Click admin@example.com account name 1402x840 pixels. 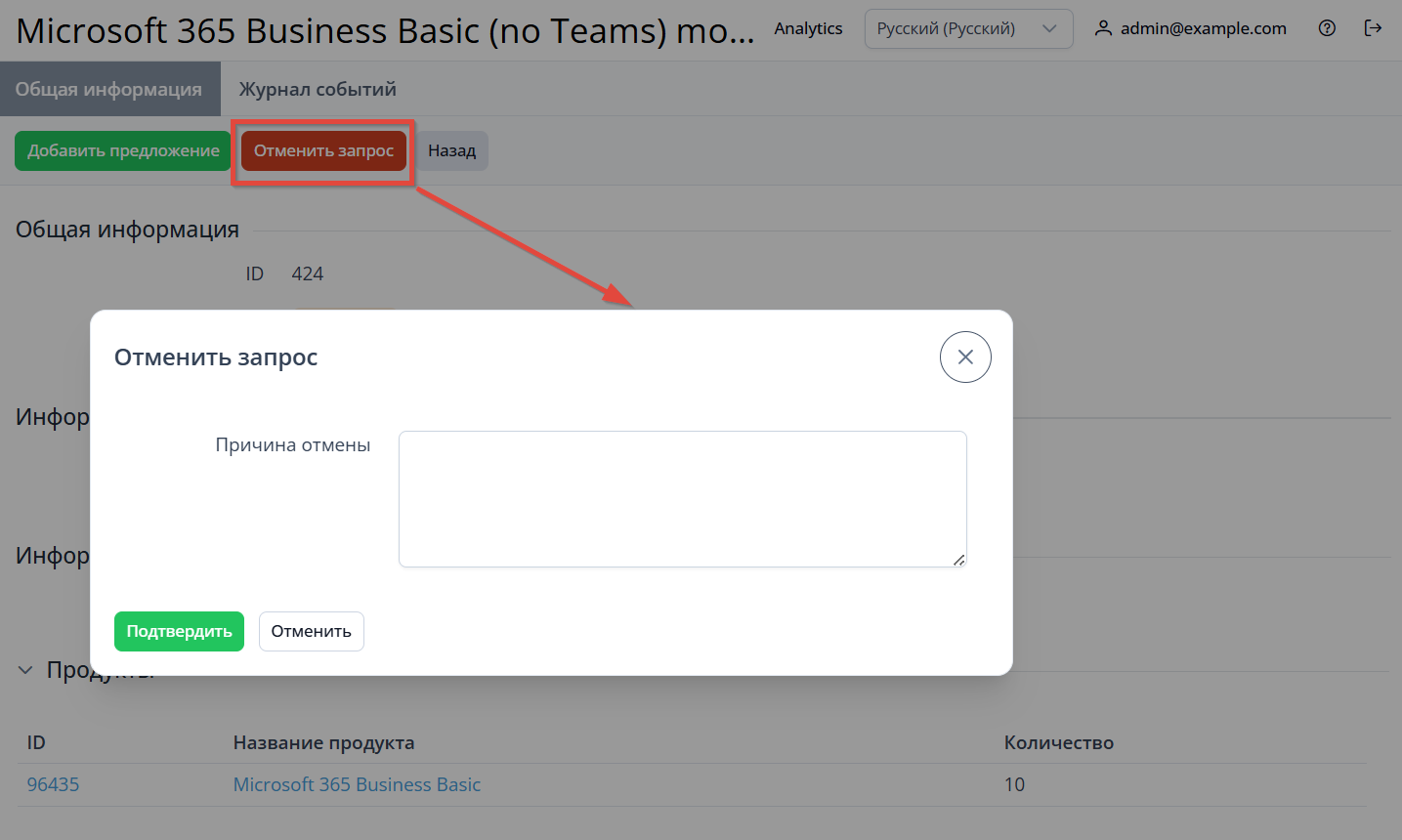1204,28
